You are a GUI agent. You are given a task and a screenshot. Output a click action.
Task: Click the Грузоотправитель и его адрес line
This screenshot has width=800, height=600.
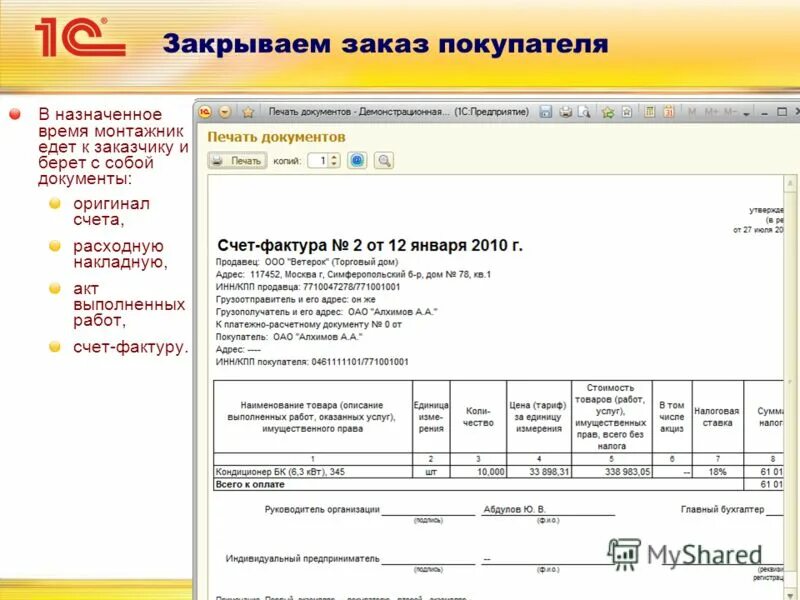[x=295, y=299]
